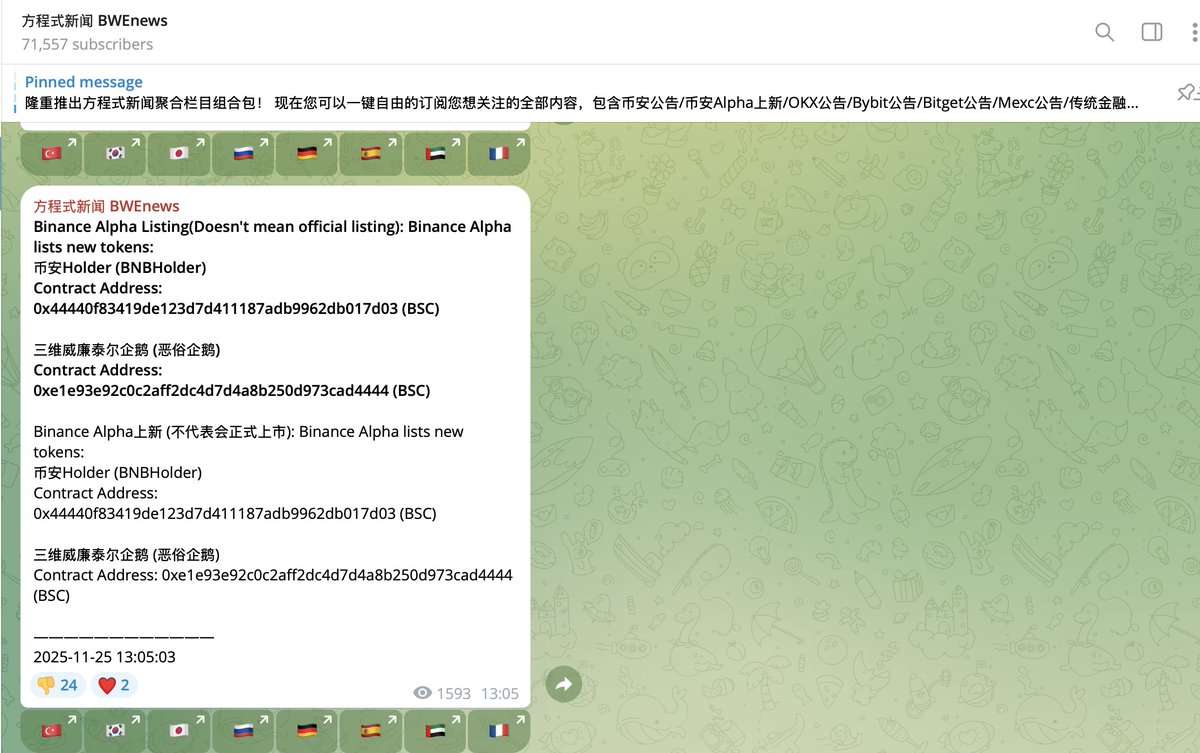This screenshot has height=753, width=1200.
Task: Open Turkish flag link above the Binance Alpha message
Action: pyautogui.click(x=51, y=153)
